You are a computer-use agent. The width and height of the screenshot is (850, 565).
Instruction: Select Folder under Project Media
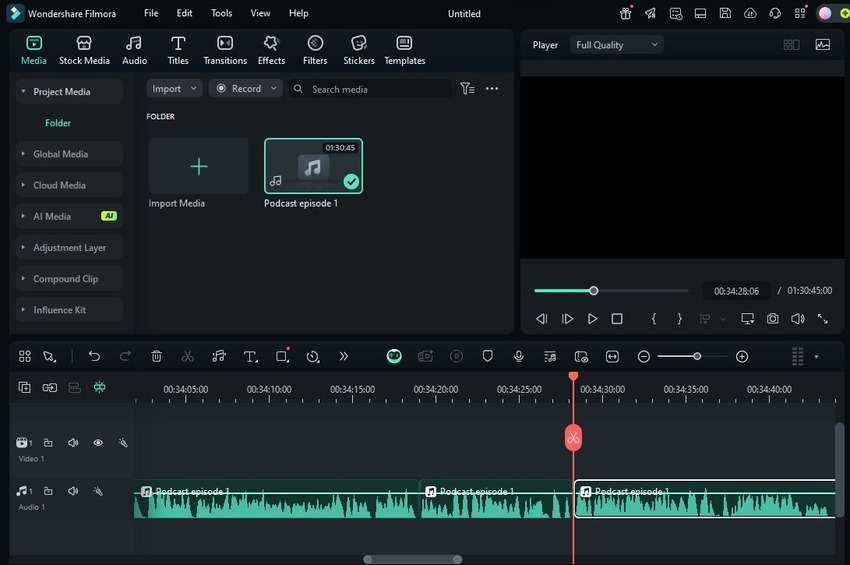point(58,123)
